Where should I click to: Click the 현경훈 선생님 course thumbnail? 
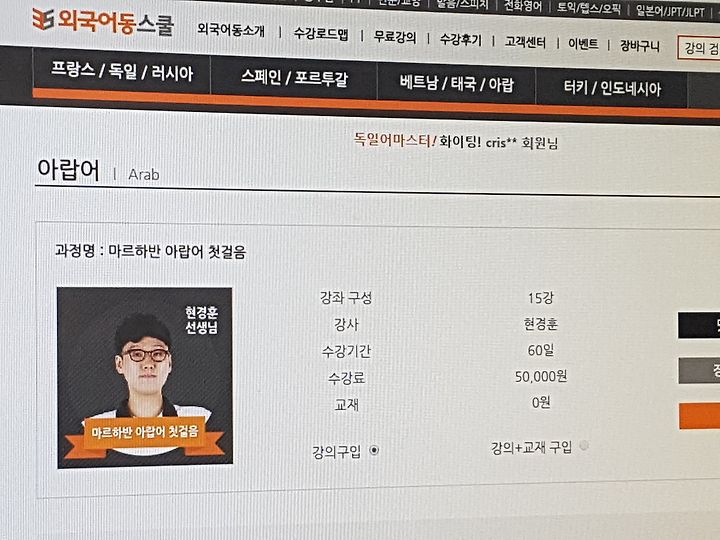pos(145,377)
